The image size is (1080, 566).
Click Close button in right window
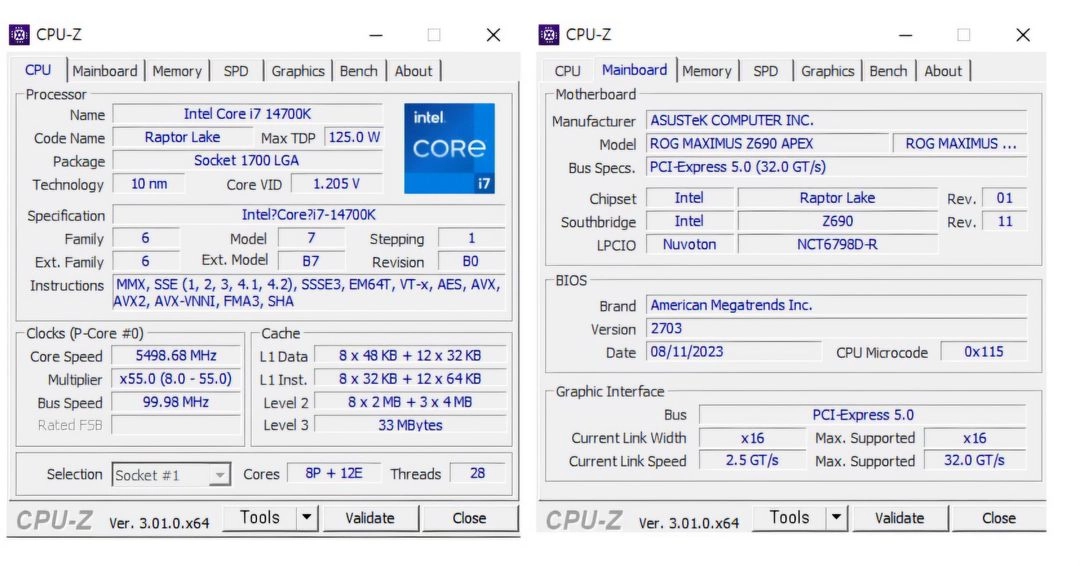pyautogui.click(x=999, y=518)
